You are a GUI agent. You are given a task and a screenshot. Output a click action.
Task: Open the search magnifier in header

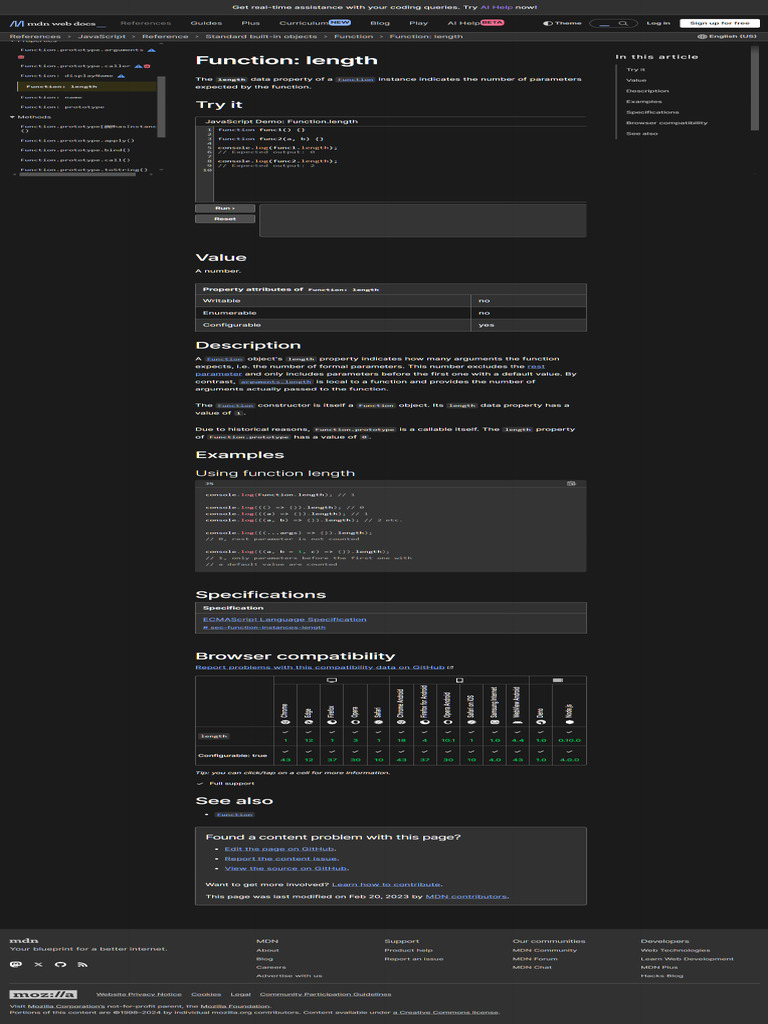pos(624,23)
